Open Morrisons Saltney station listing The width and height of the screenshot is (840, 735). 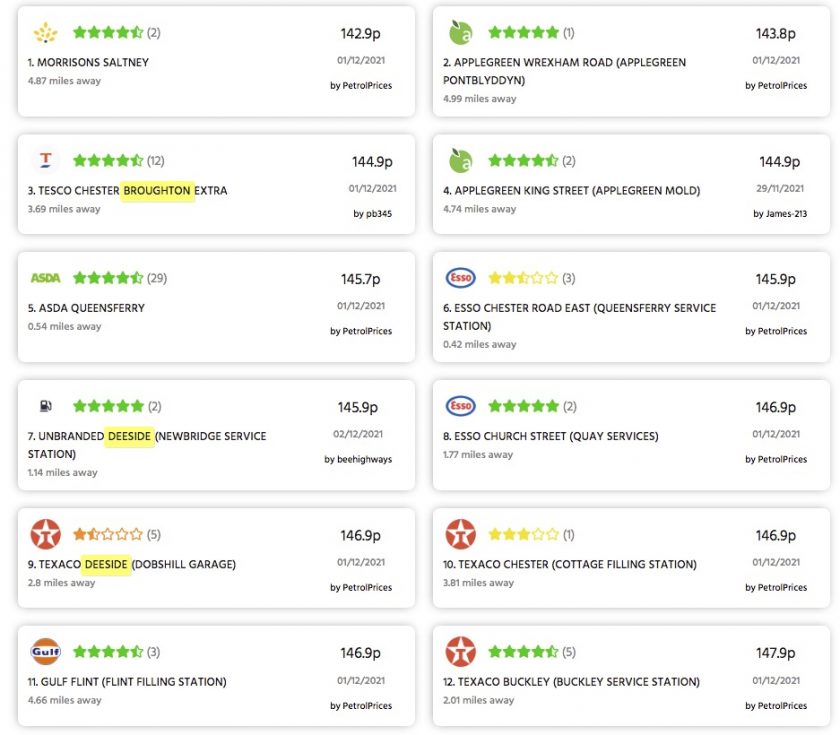point(88,62)
